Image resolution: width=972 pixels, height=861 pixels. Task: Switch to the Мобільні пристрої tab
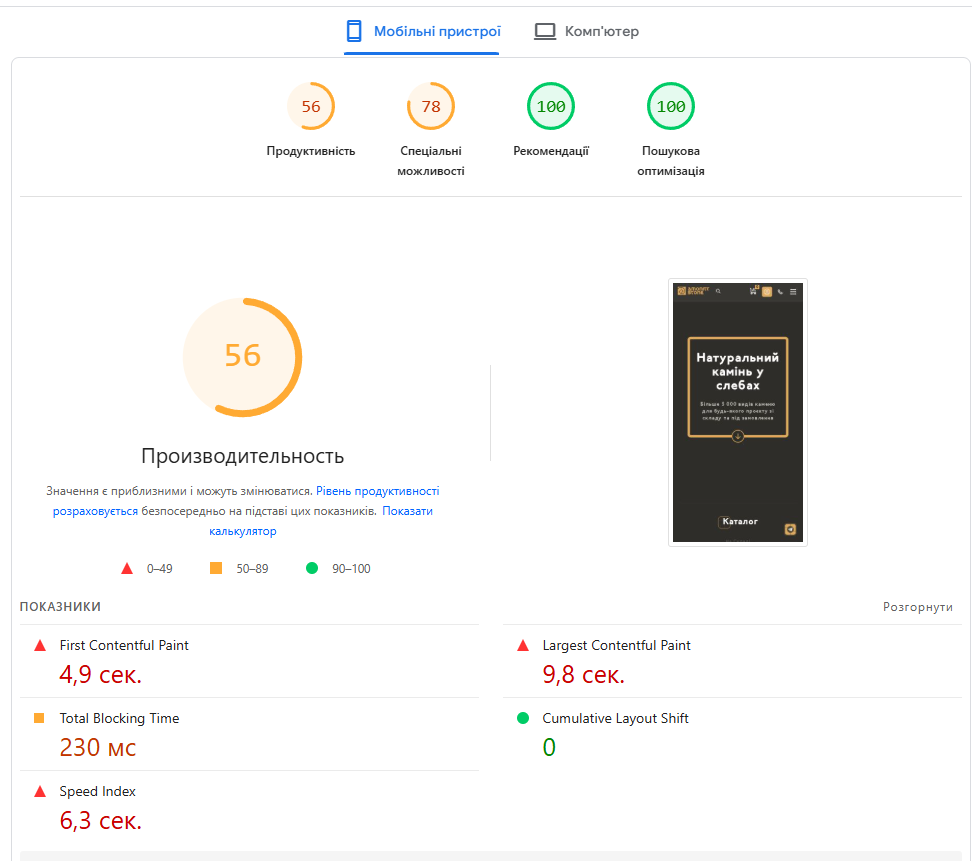(x=422, y=32)
